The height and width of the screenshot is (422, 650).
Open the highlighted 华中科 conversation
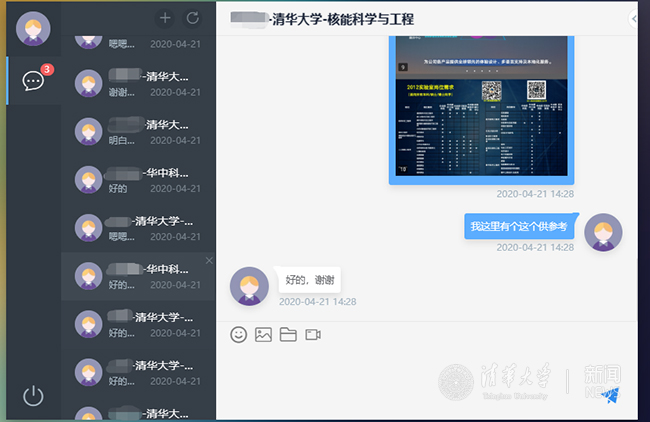point(138,276)
